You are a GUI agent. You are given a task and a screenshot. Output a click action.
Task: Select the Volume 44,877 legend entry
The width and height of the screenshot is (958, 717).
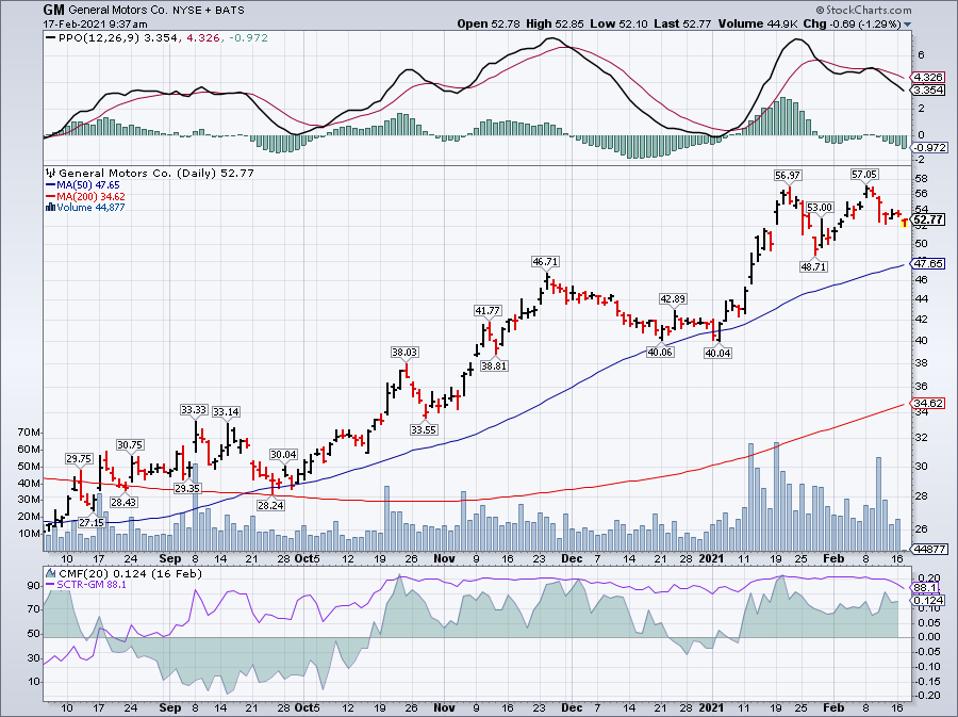pyautogui.click(x=90, y=208)
